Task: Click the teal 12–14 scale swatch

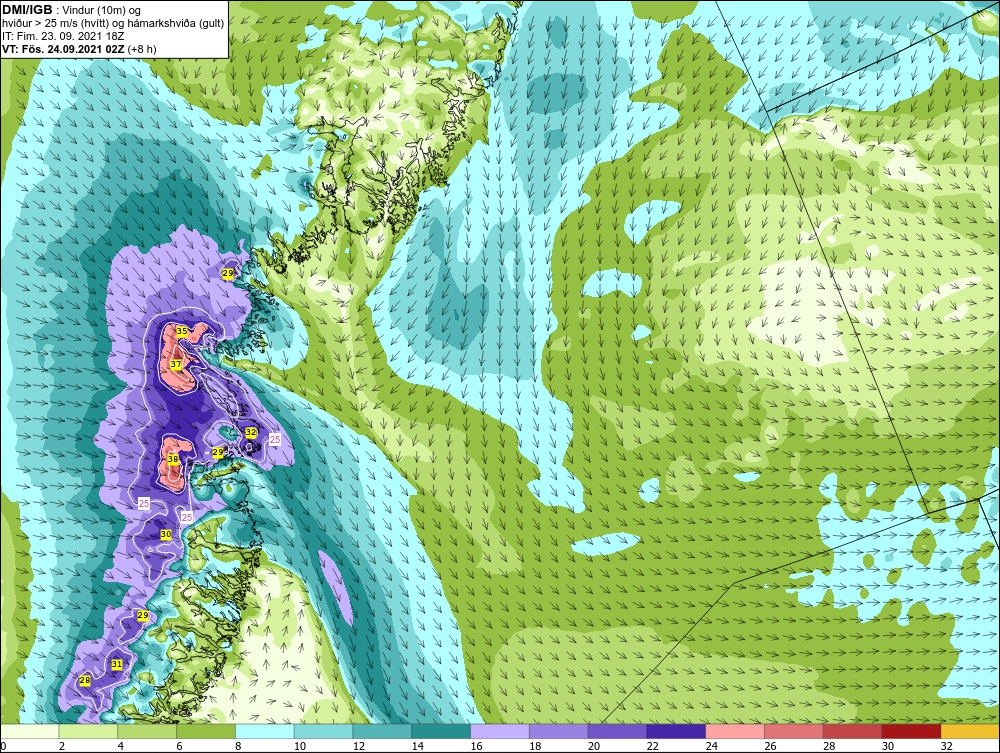Action: click(x=382, y=731)
